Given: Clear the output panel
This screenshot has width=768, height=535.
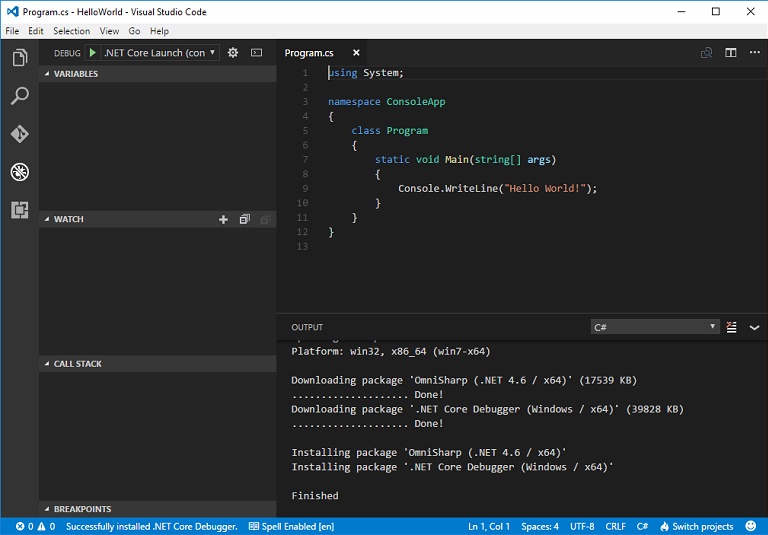Looking at the screenshot, I should click(731, 327).
